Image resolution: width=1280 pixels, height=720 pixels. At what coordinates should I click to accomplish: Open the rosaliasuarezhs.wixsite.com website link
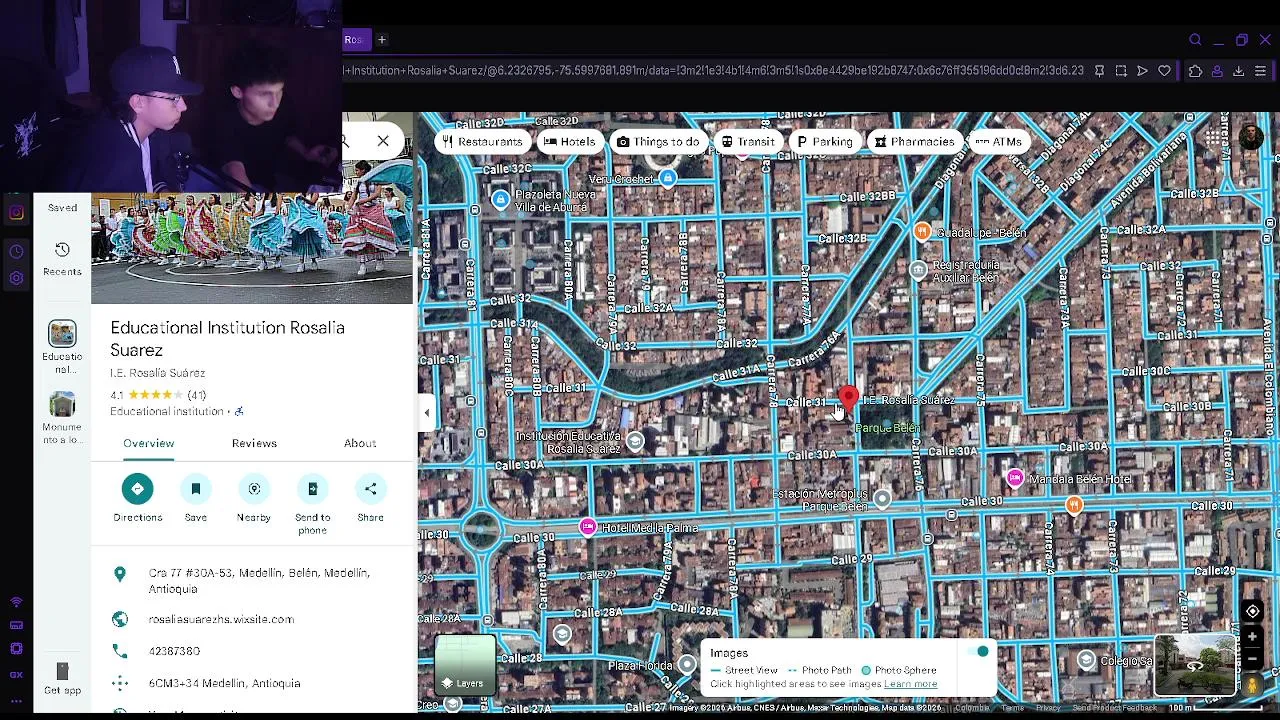(221, 619)
